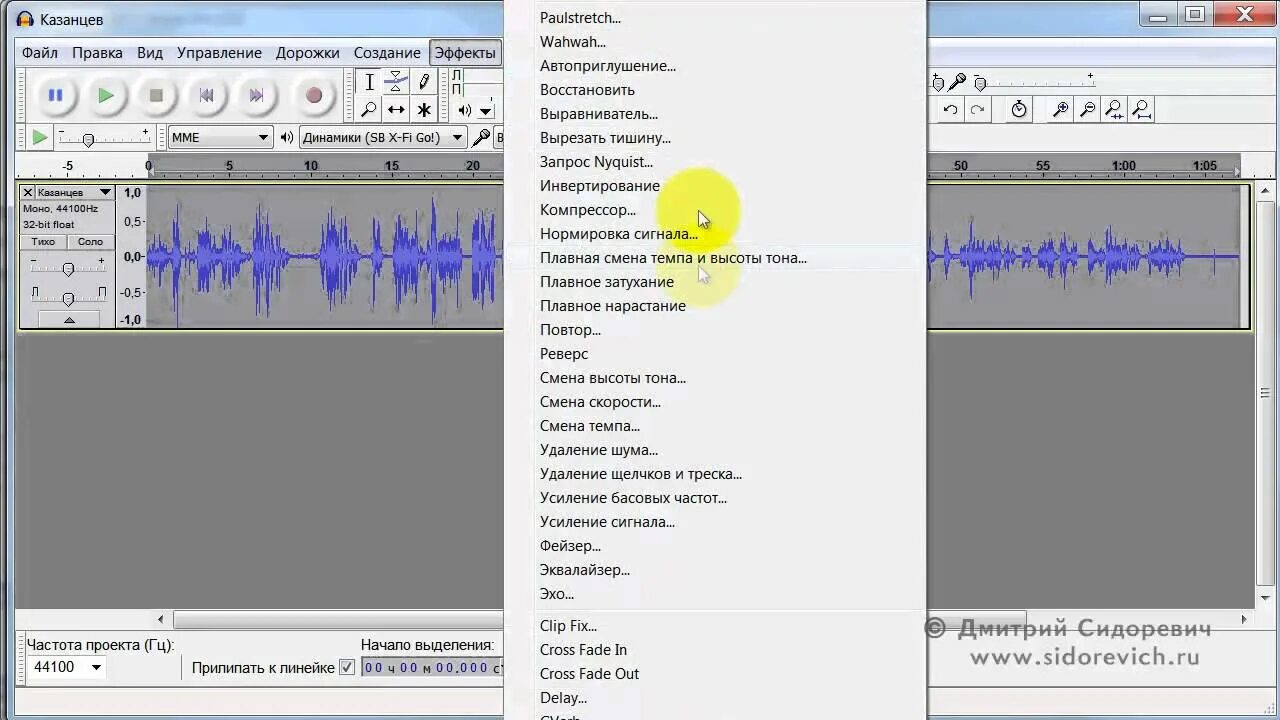Image resolution: width=1280 pixels, height=720 pixels.
Task: Select the Selection (I-beam) tool
Action: [369, 82]
